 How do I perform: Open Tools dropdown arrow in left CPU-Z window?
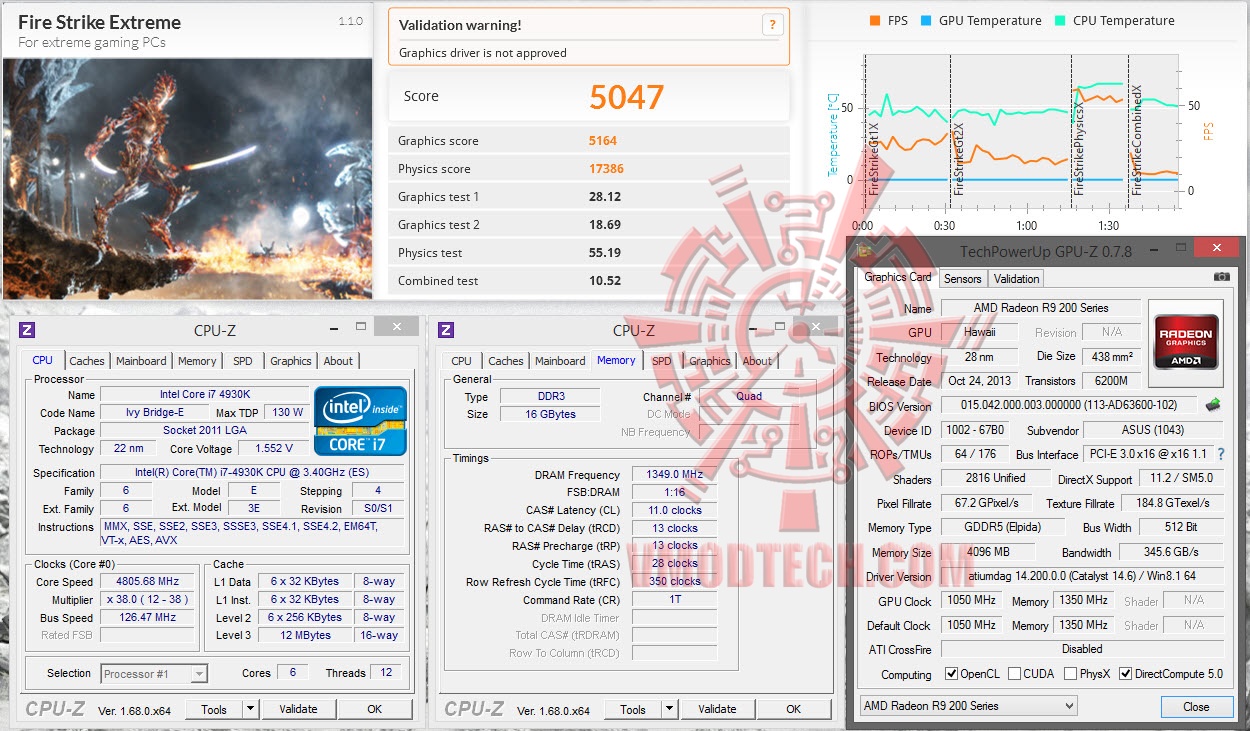click(250, 710)
